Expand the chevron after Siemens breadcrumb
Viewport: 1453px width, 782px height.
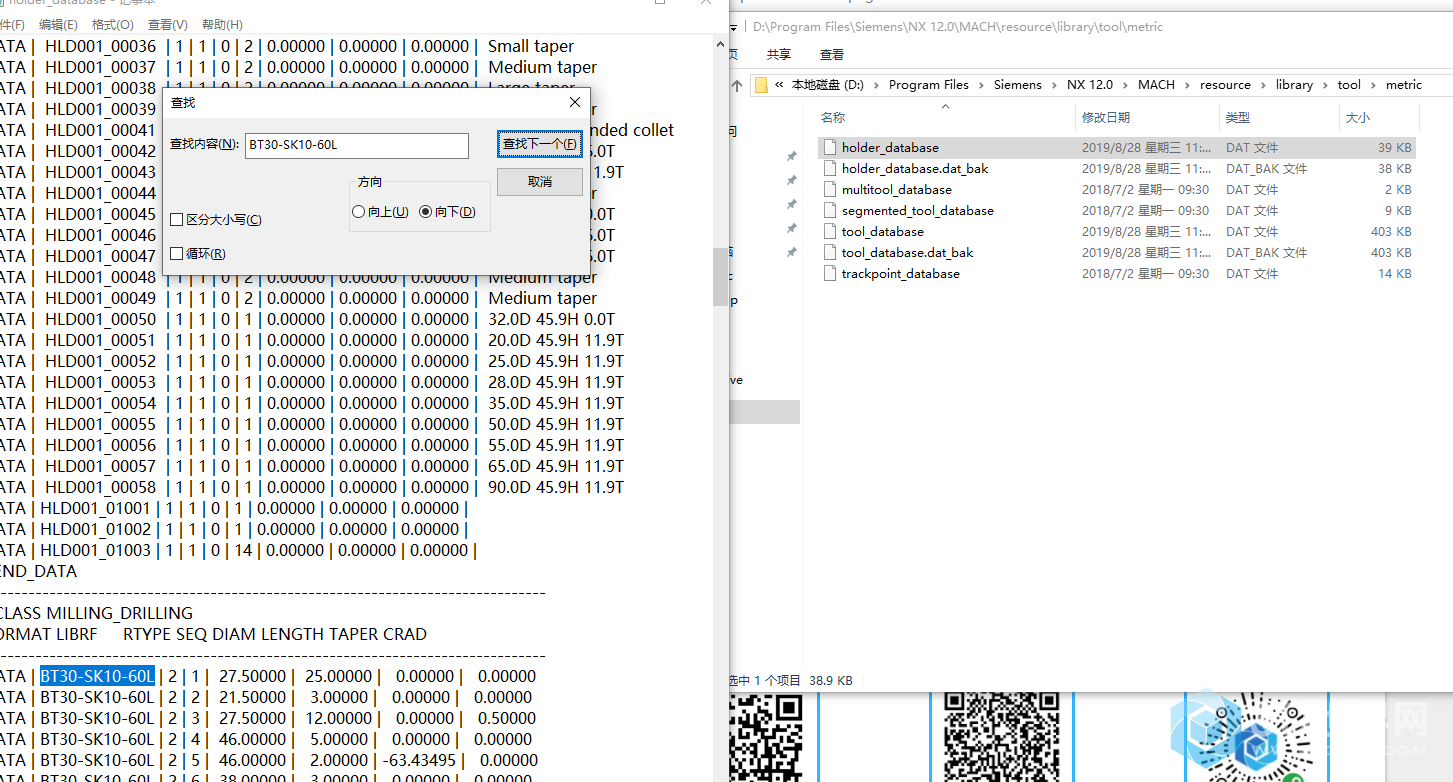[1054, 85]
